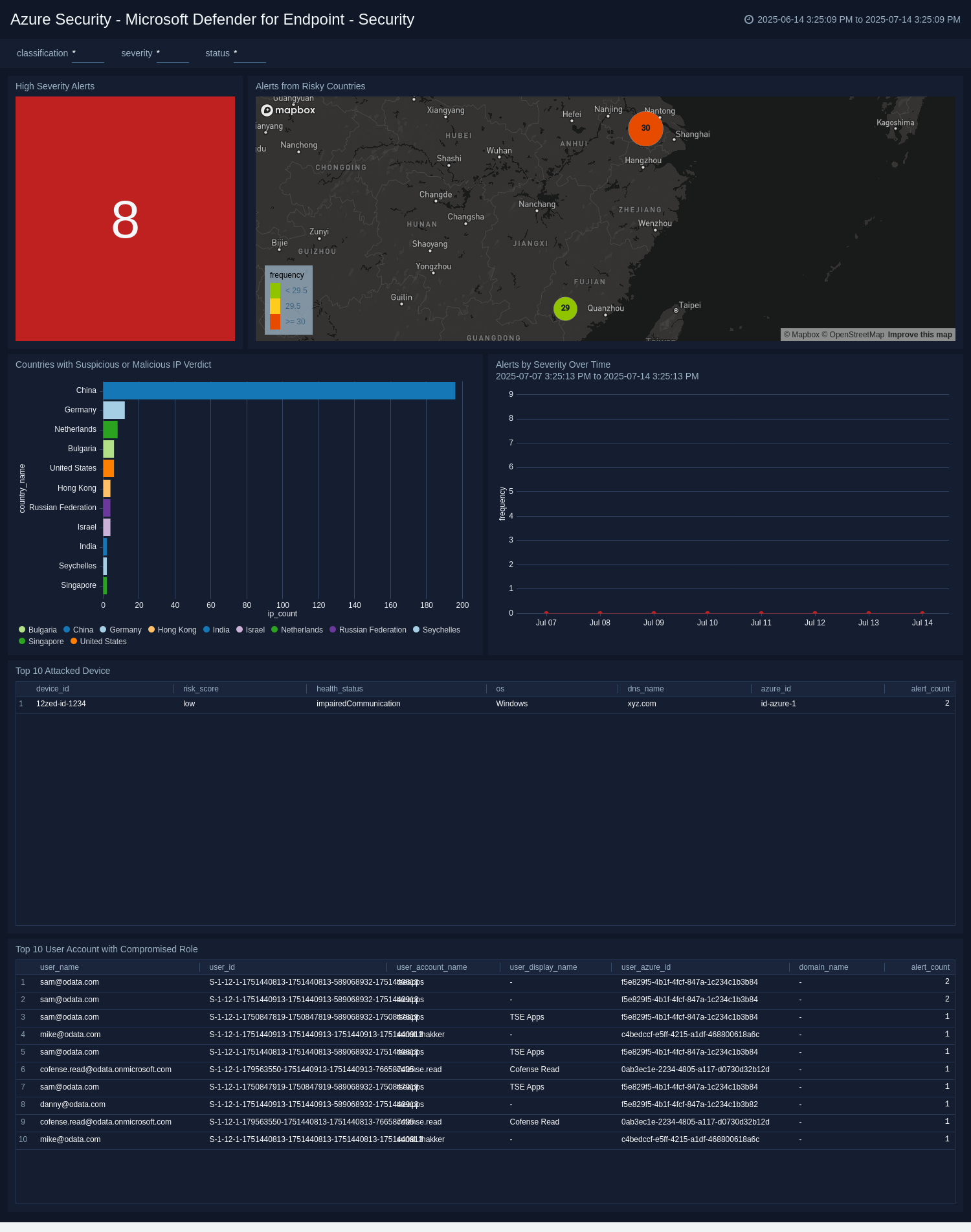Sort device table by azure_id column
This screenshot has width=971, height=1232.
[x=776, y=689]
